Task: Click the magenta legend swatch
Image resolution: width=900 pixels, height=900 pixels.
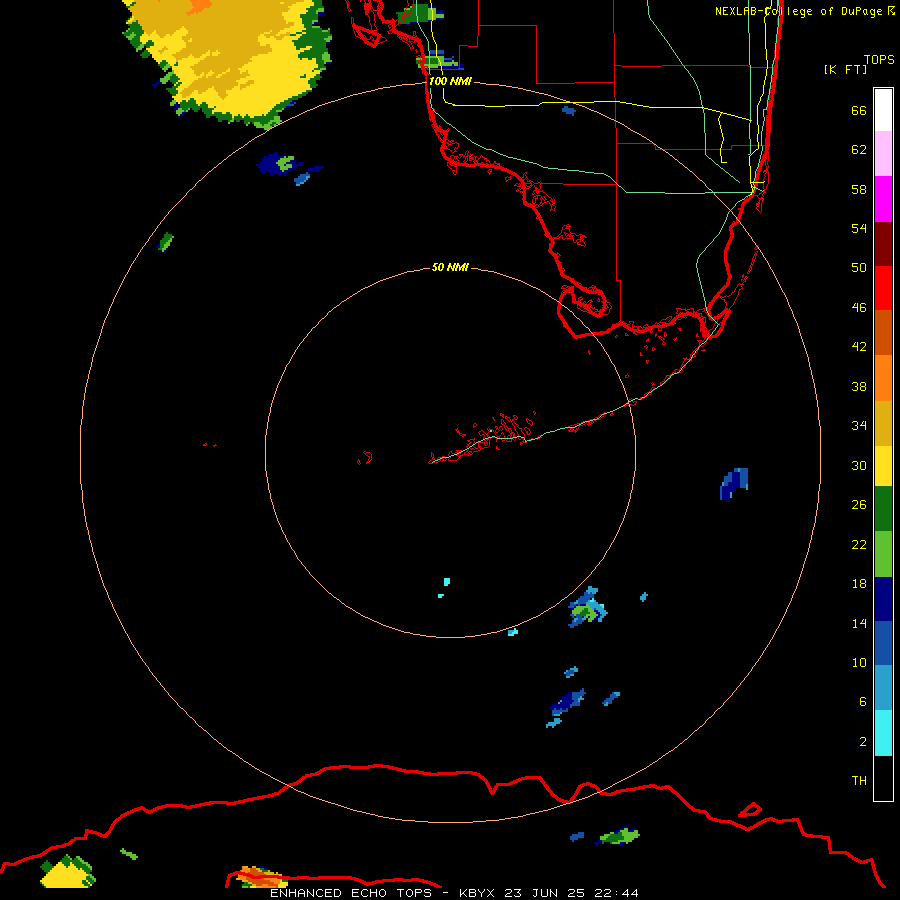Action: (883, 199)
